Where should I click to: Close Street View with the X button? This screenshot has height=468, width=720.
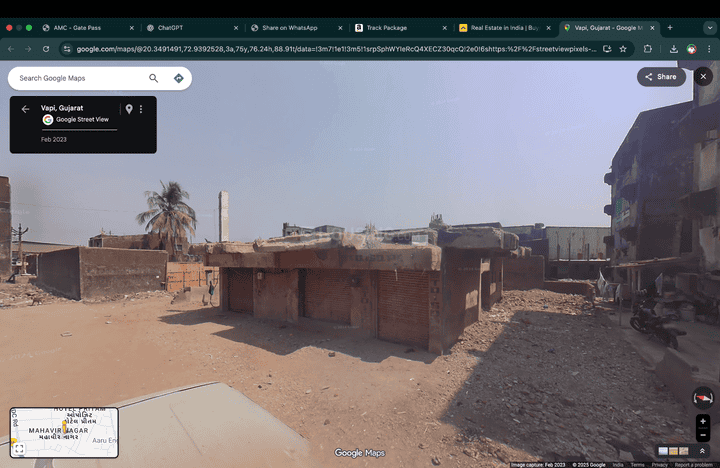tap(703, 77)
